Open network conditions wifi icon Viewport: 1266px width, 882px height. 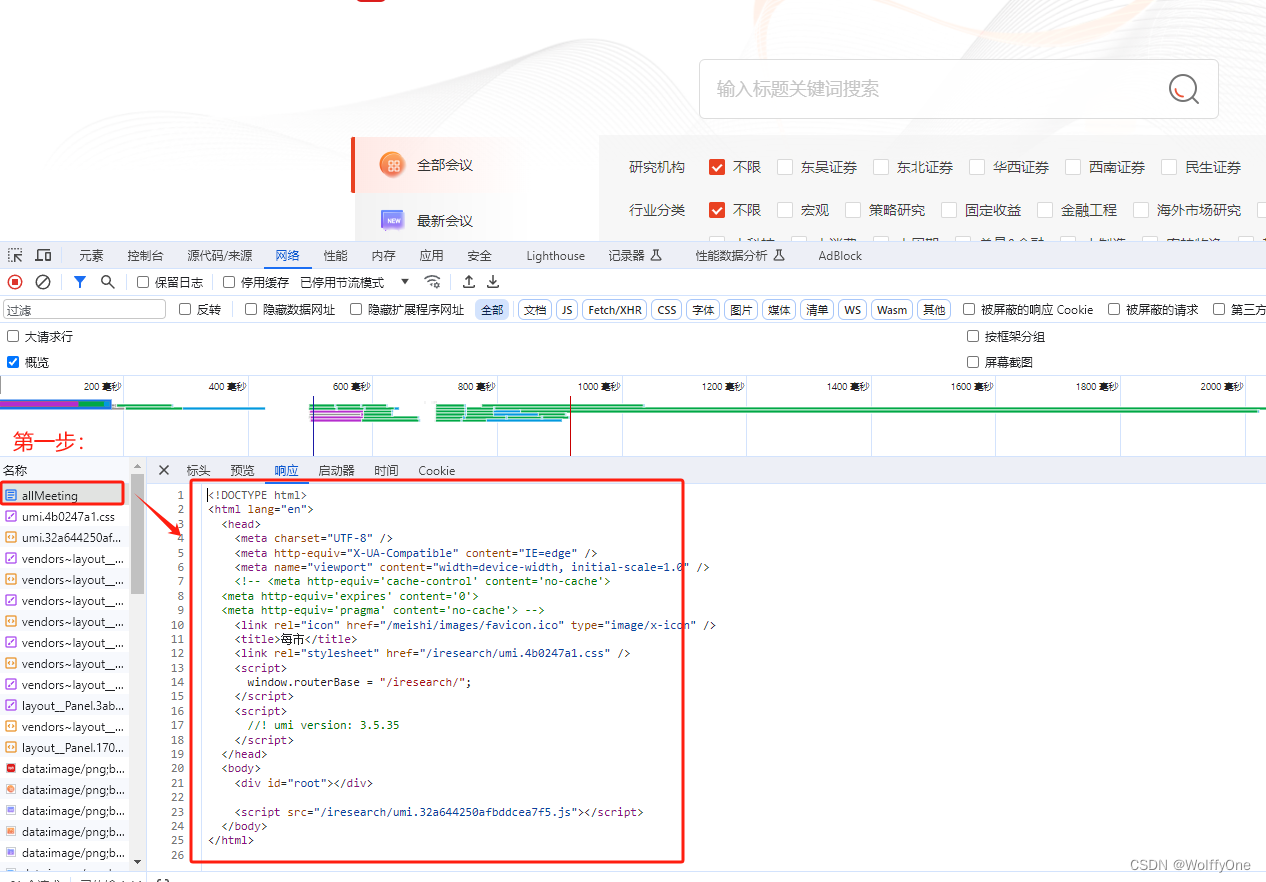click(x=432, y=282)
